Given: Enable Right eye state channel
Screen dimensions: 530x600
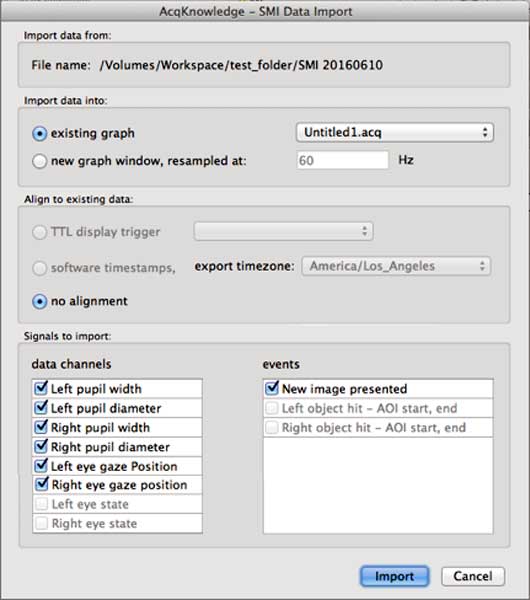Looking at the screenshot, I should pos(41,523).
